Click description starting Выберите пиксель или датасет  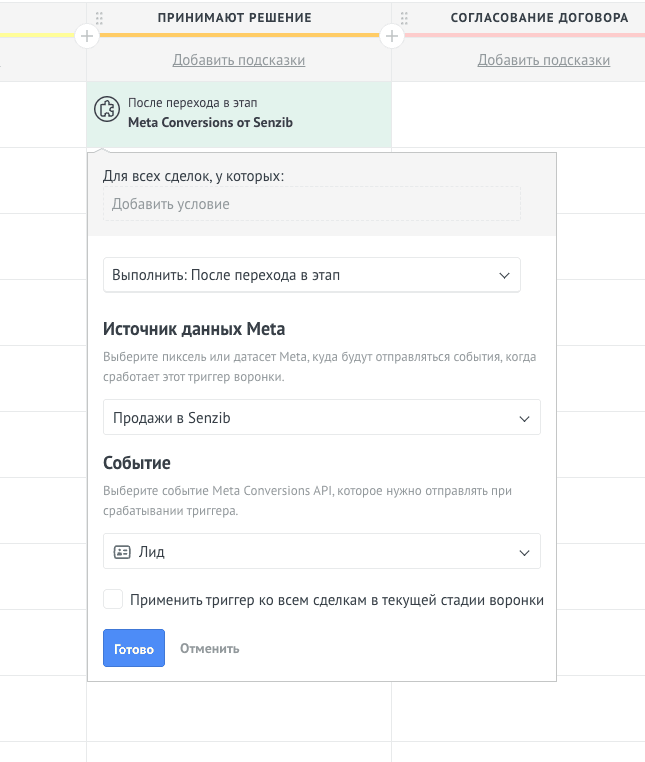click(319, 366)
